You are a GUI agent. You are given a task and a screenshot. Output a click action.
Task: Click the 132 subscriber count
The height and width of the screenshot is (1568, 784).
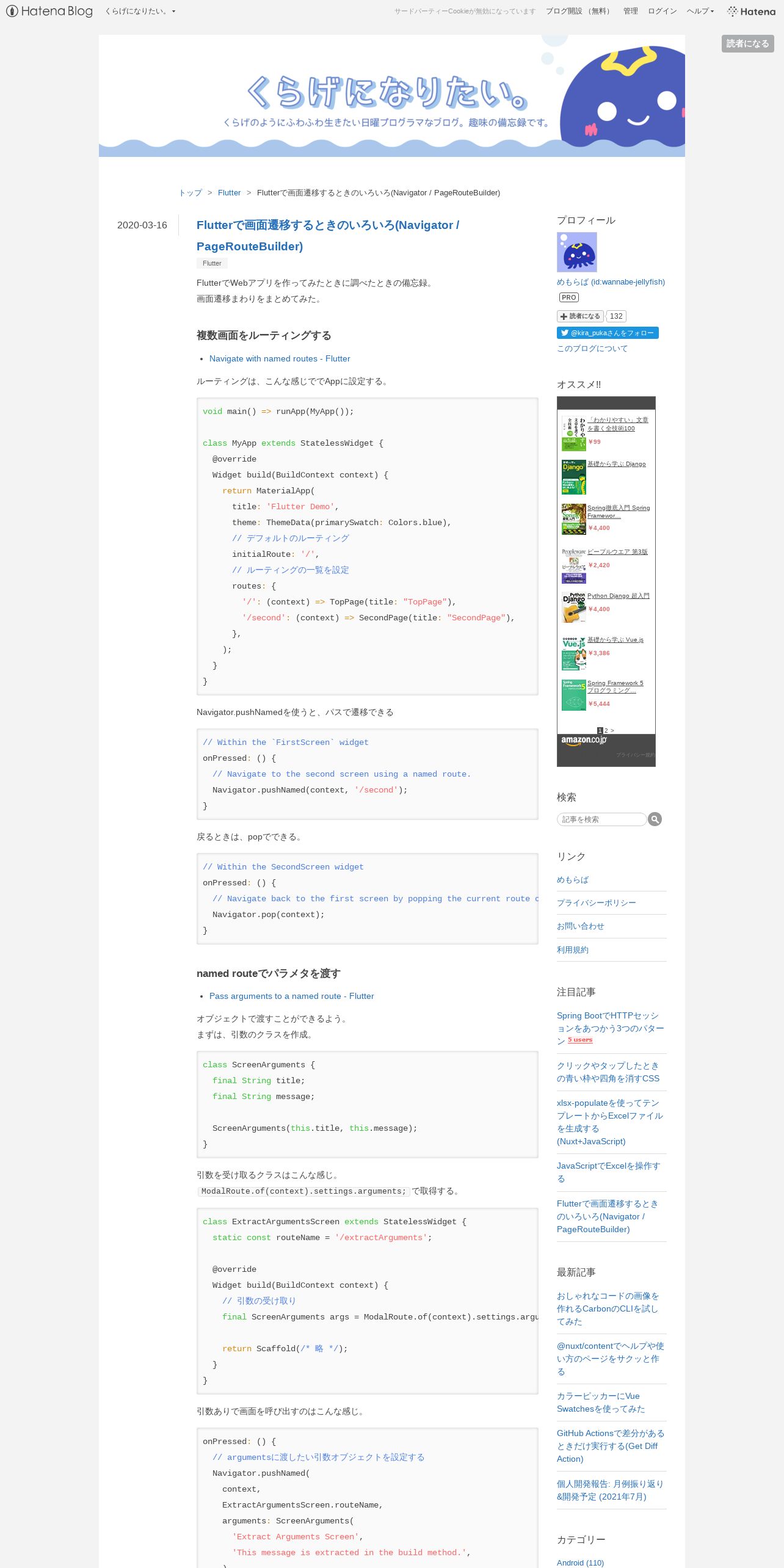[x=616, y=316]
